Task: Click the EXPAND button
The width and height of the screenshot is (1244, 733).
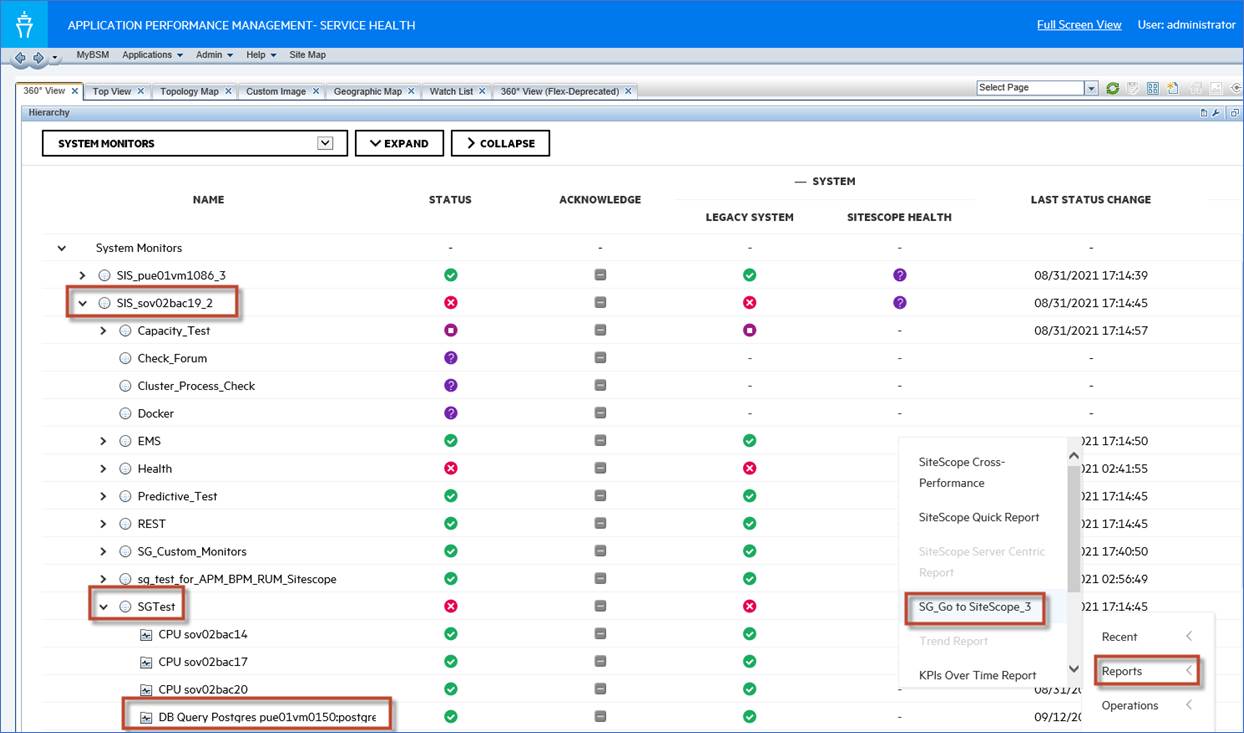Action: point(399,143)
